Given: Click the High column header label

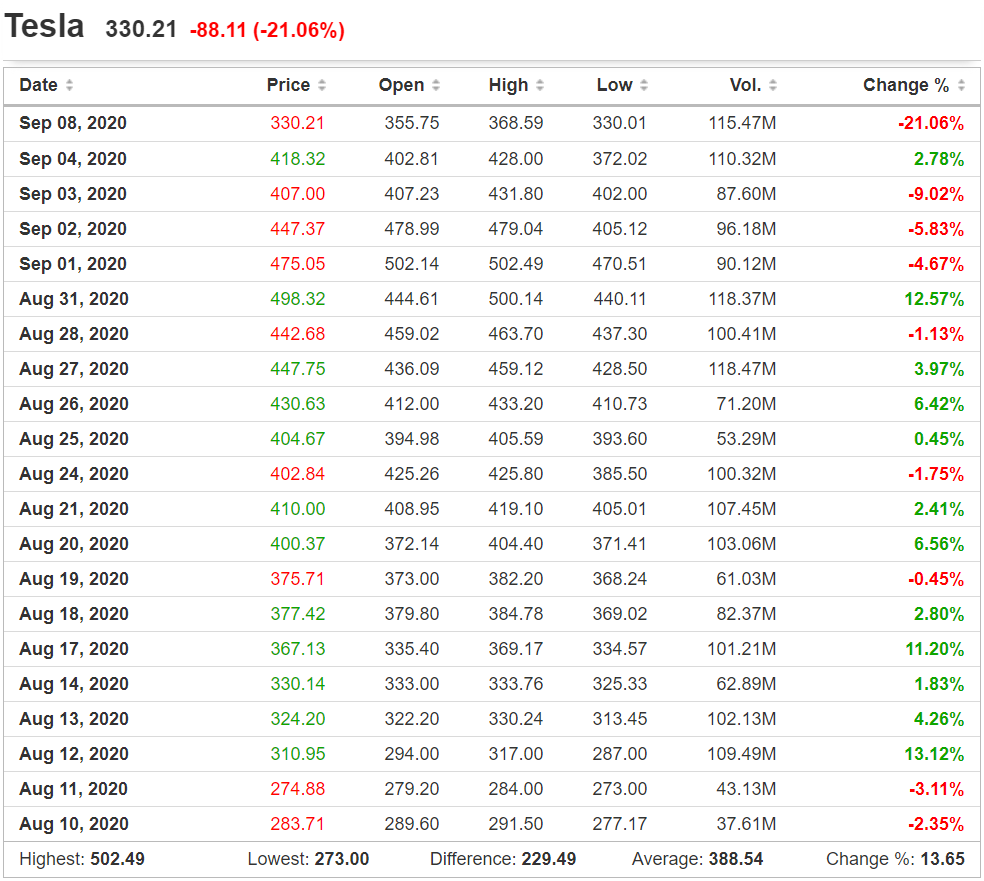Looking at the screenshot, I should (x=508, y=85).
